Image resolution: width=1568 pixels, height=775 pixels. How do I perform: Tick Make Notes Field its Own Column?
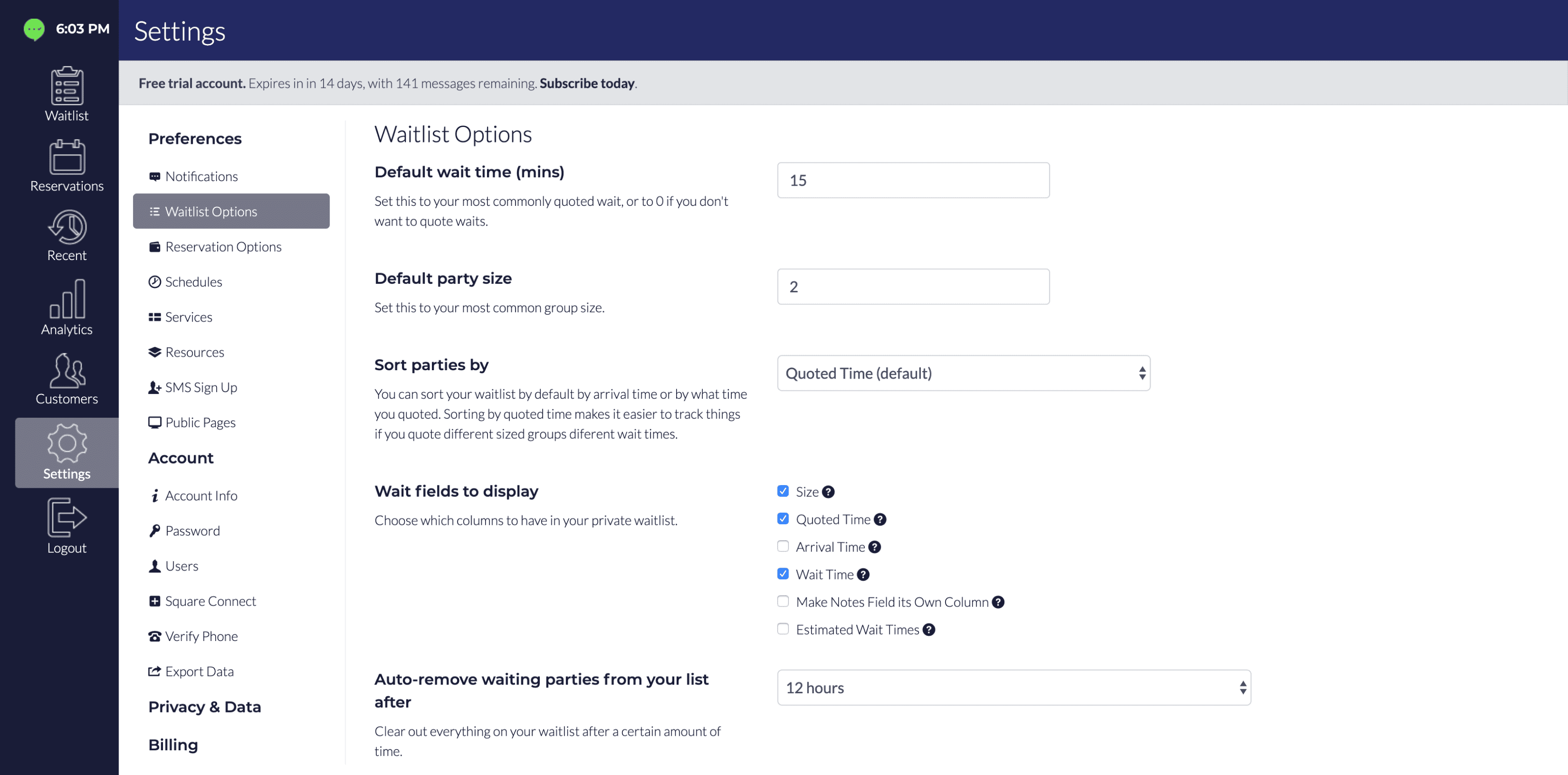pos(783,601)
